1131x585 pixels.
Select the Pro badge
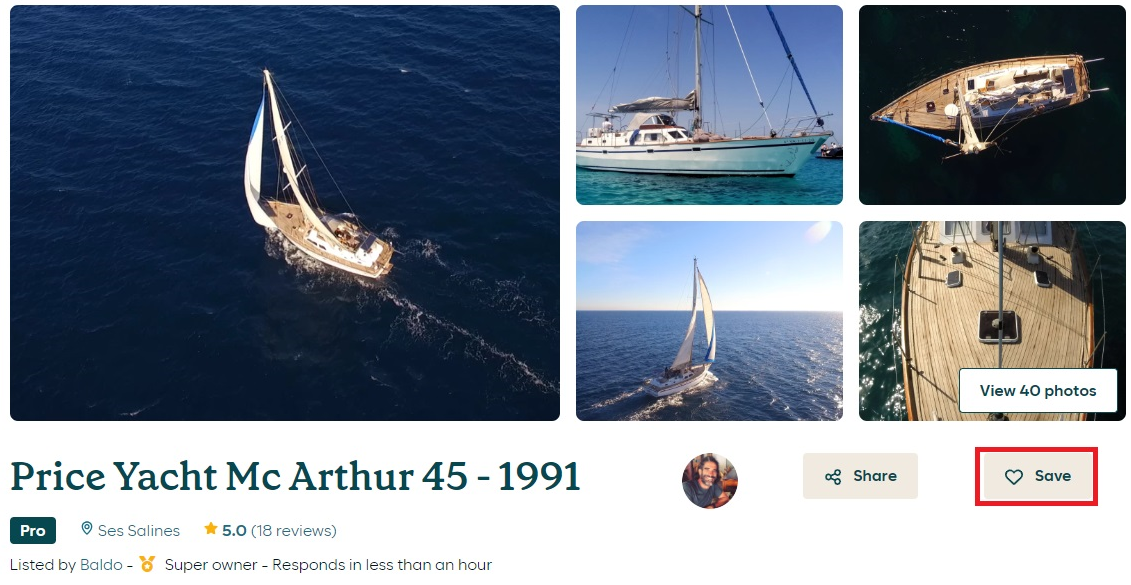tap(32, 530)
